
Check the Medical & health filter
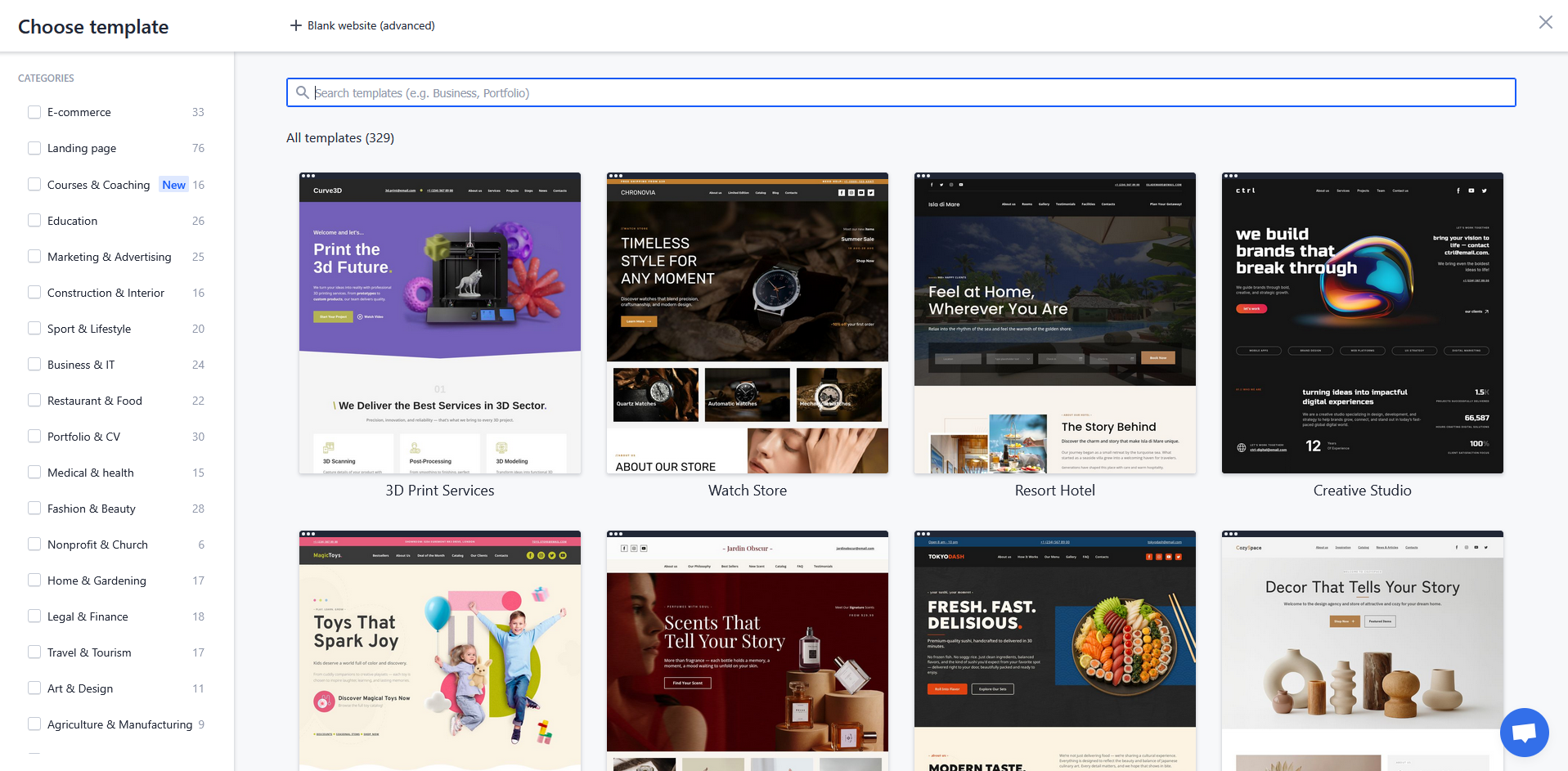(x=34, y=472)
